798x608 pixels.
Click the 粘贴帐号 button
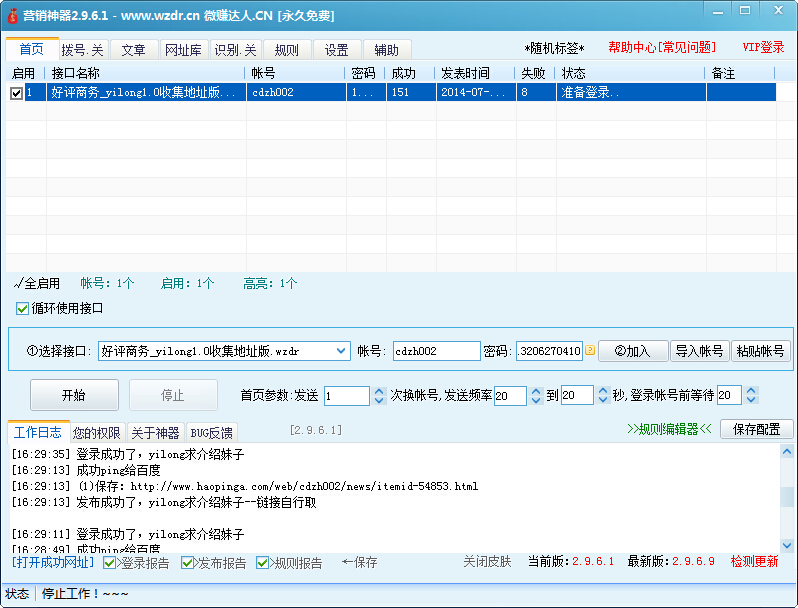[761, 351]
